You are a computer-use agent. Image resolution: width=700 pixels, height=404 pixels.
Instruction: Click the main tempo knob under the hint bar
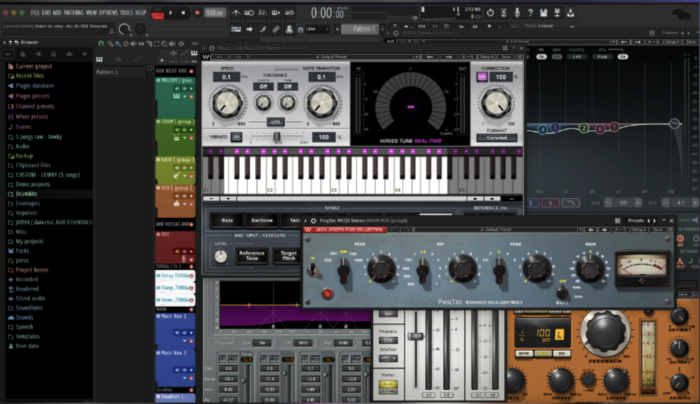tap(125, 29)
